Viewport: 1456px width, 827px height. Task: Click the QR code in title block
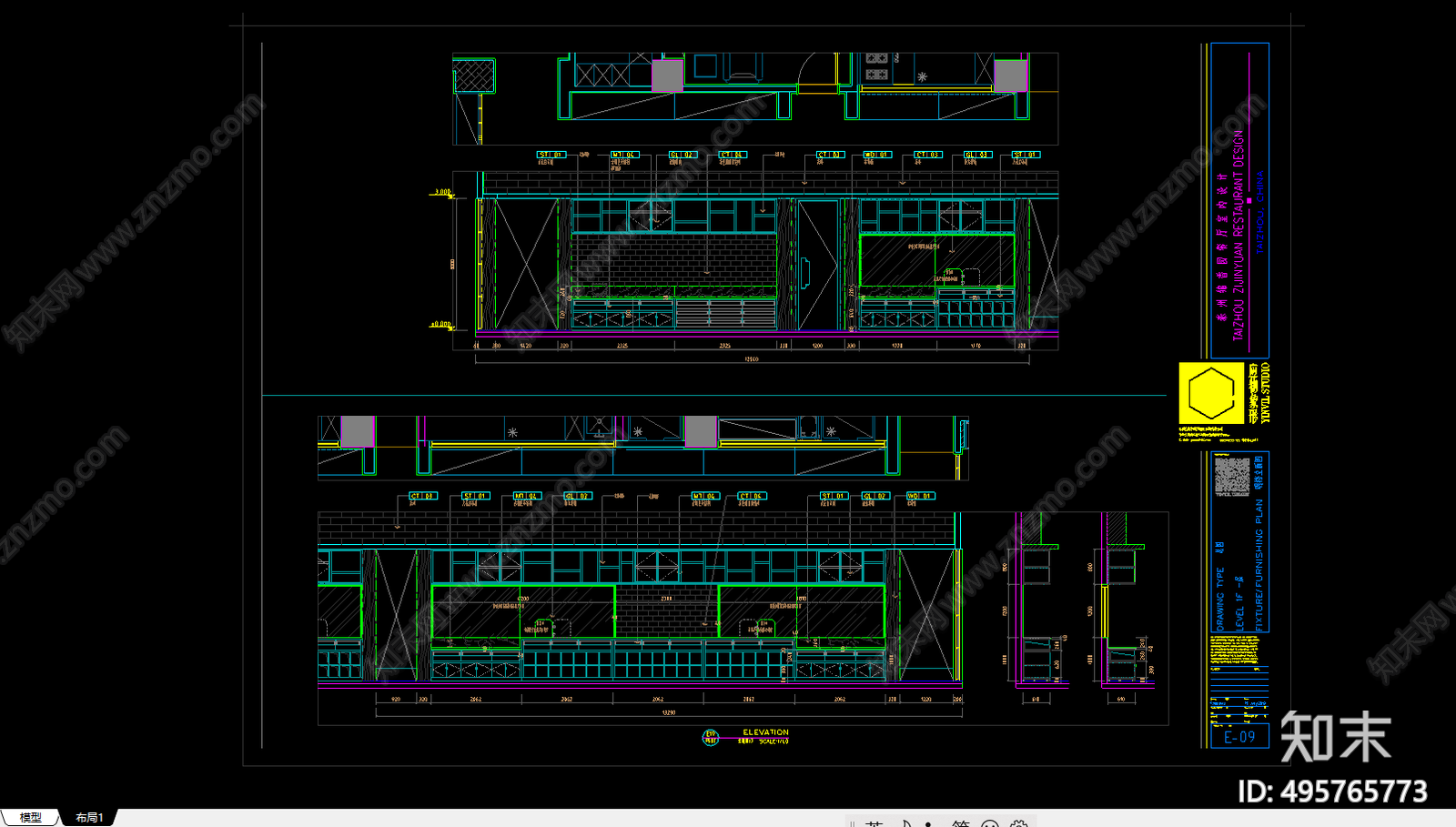click(x=1232, y=476)
